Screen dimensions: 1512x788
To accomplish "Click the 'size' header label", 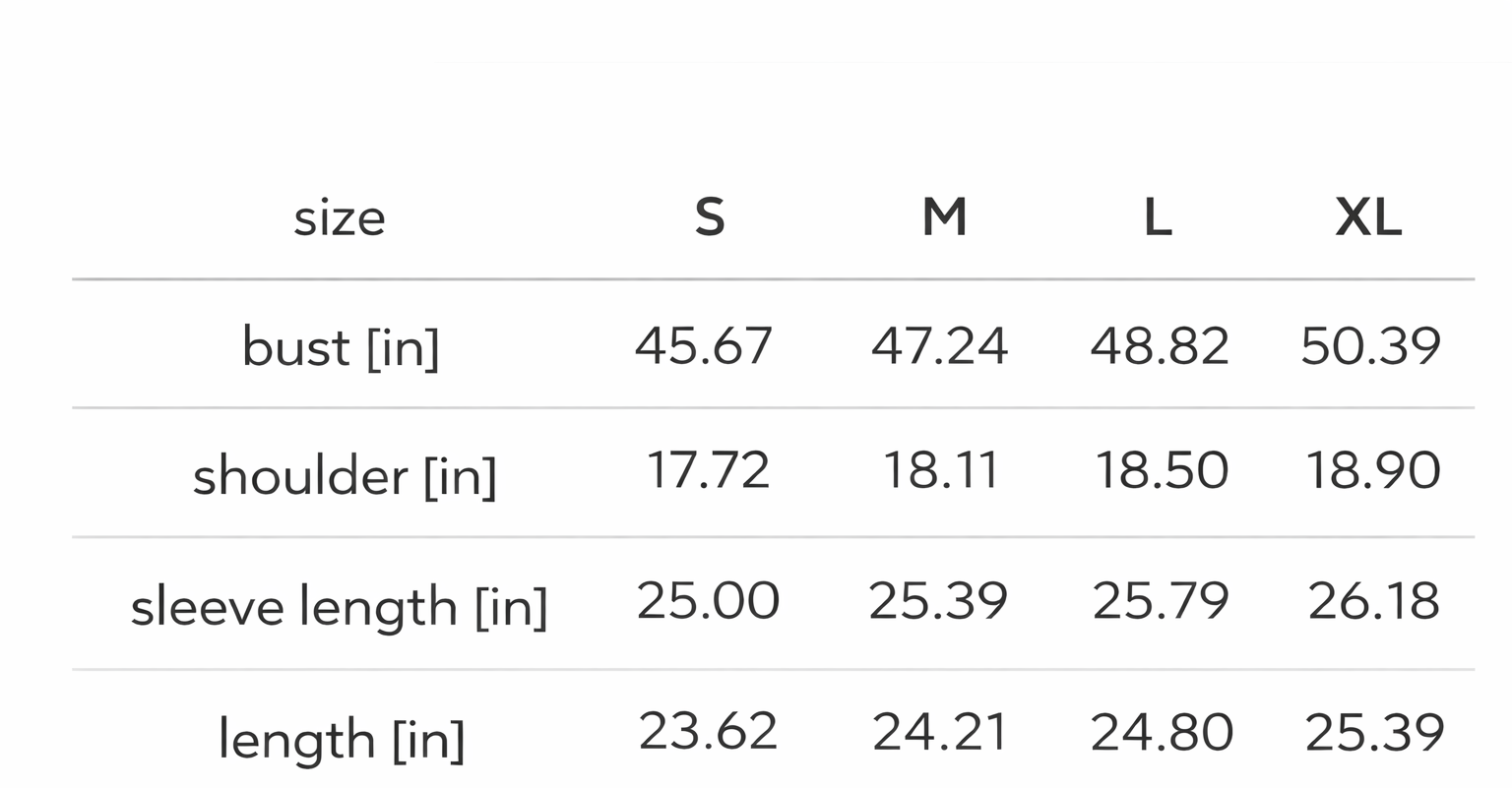I will pyautogui.click(x=339, y=217).
